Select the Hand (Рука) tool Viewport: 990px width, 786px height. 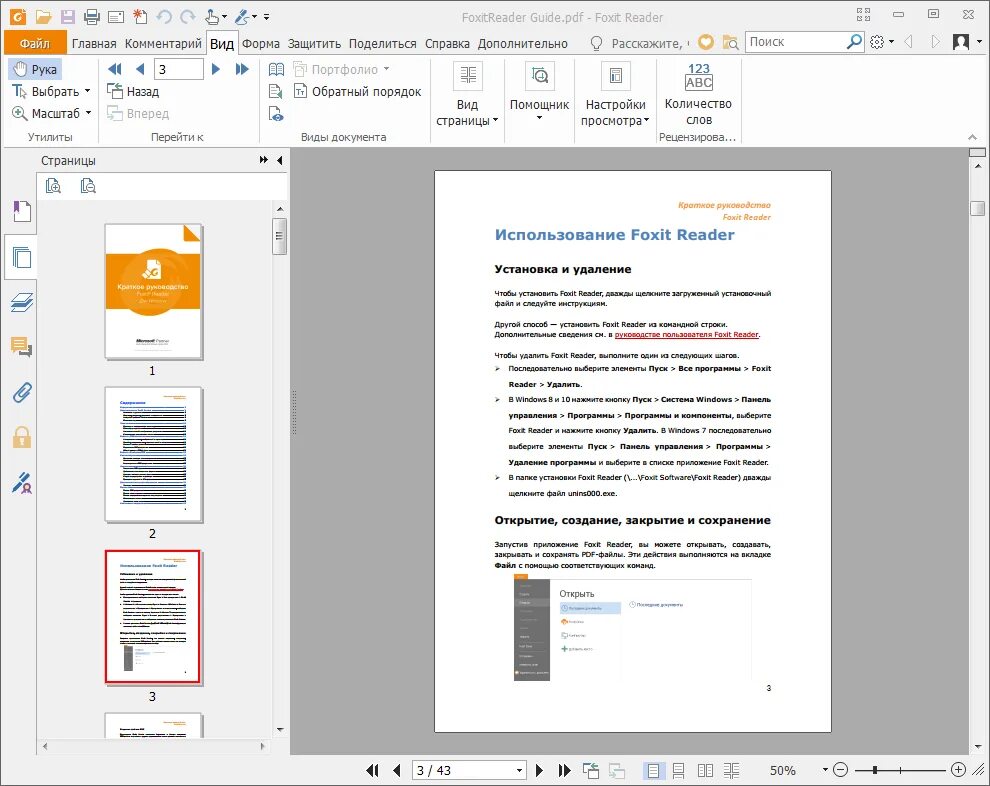35,69
